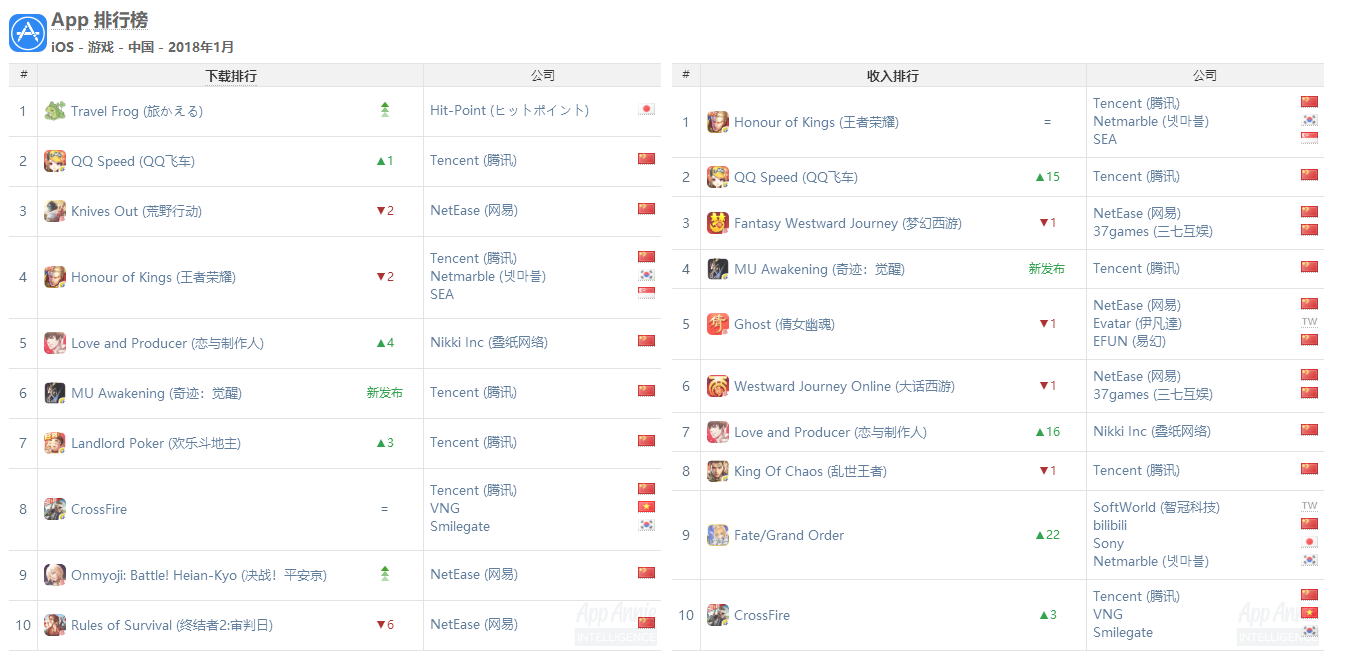Click China flag beside Nikki Inc in downloads
Viewport: 1349px width, 657px height.
[x=646, y=341]
